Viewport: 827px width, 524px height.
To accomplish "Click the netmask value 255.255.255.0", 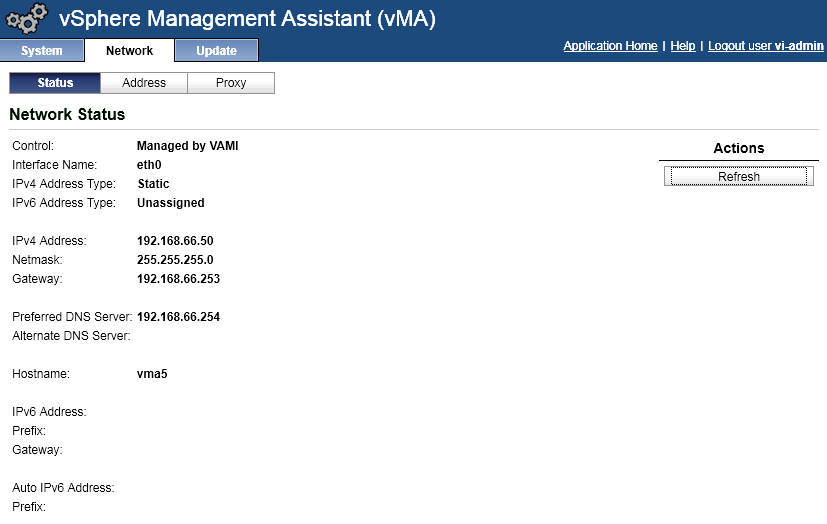I will click(175, 260).
